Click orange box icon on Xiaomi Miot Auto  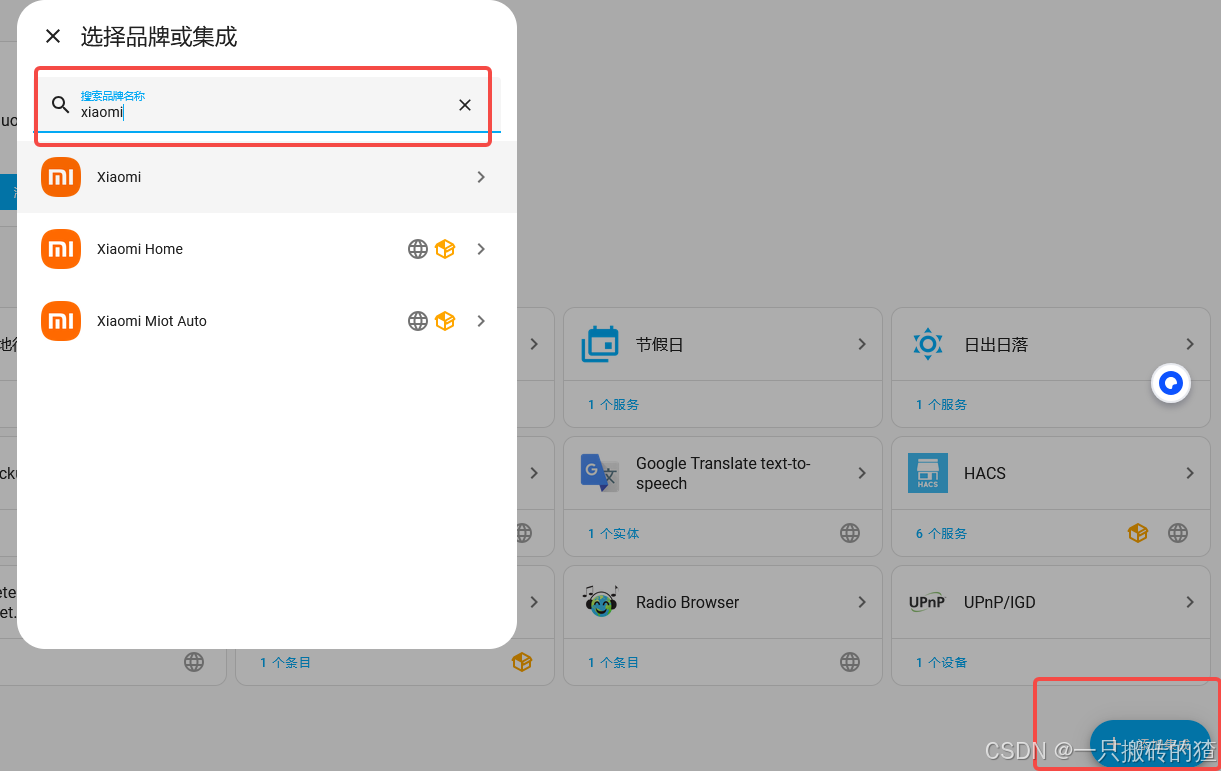pos(445,321)
